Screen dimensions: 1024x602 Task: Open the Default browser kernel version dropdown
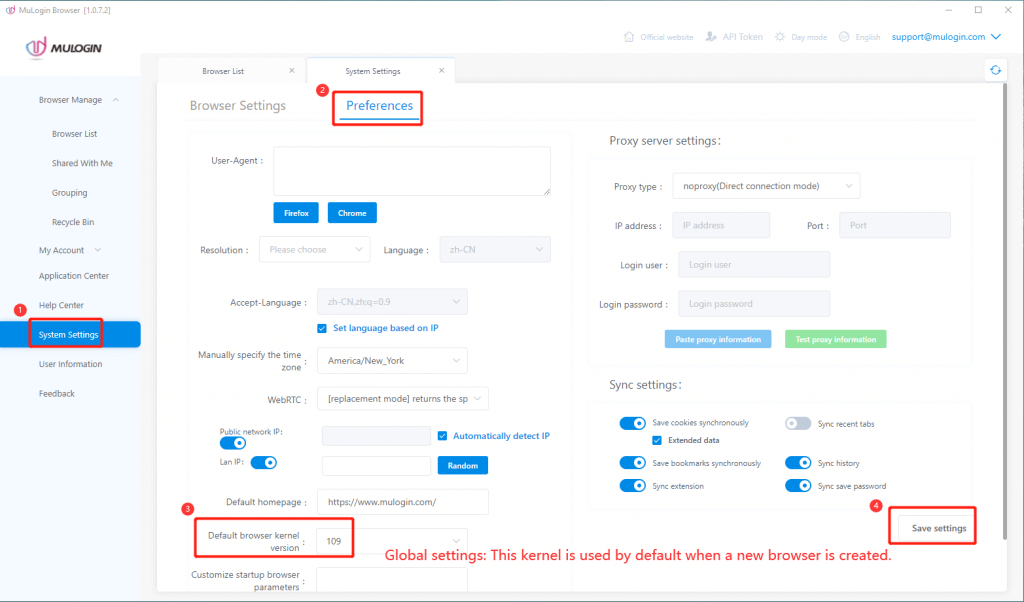(x=392, y=541)
